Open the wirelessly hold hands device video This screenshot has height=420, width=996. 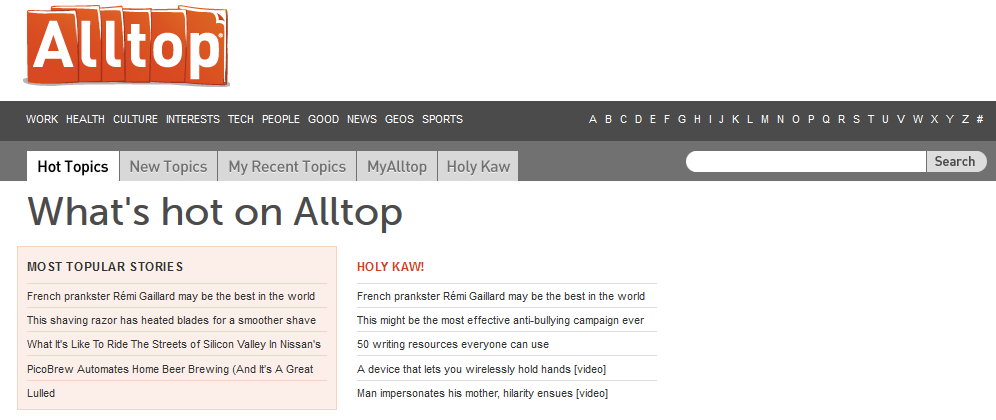pos(481,369)
